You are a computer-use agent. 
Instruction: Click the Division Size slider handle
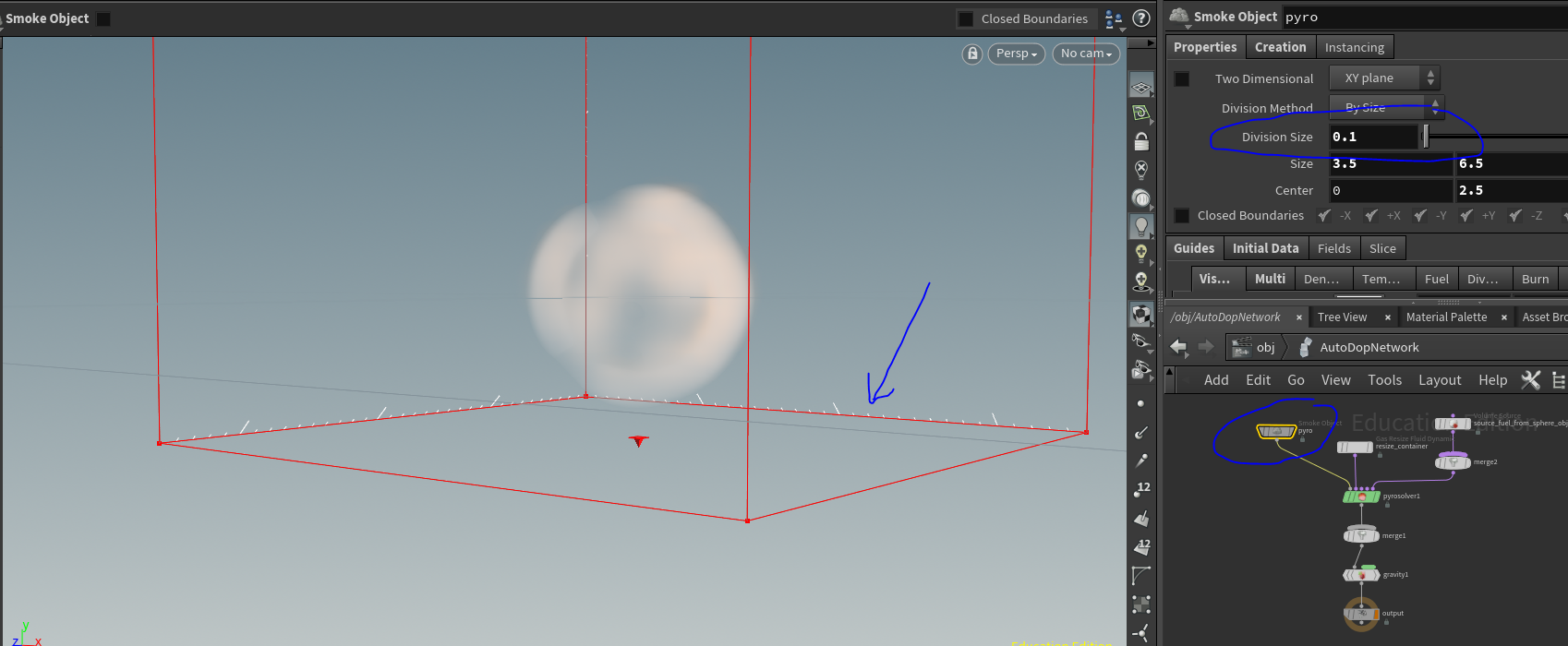pyautogui.click(x=1426, y=137)
